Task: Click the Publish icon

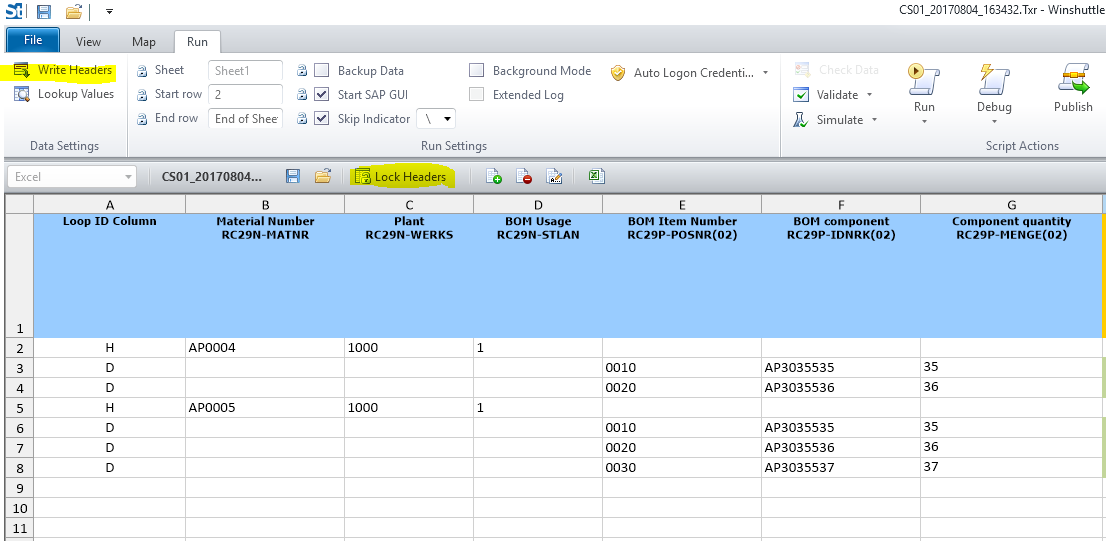Action: point(1073,78)
